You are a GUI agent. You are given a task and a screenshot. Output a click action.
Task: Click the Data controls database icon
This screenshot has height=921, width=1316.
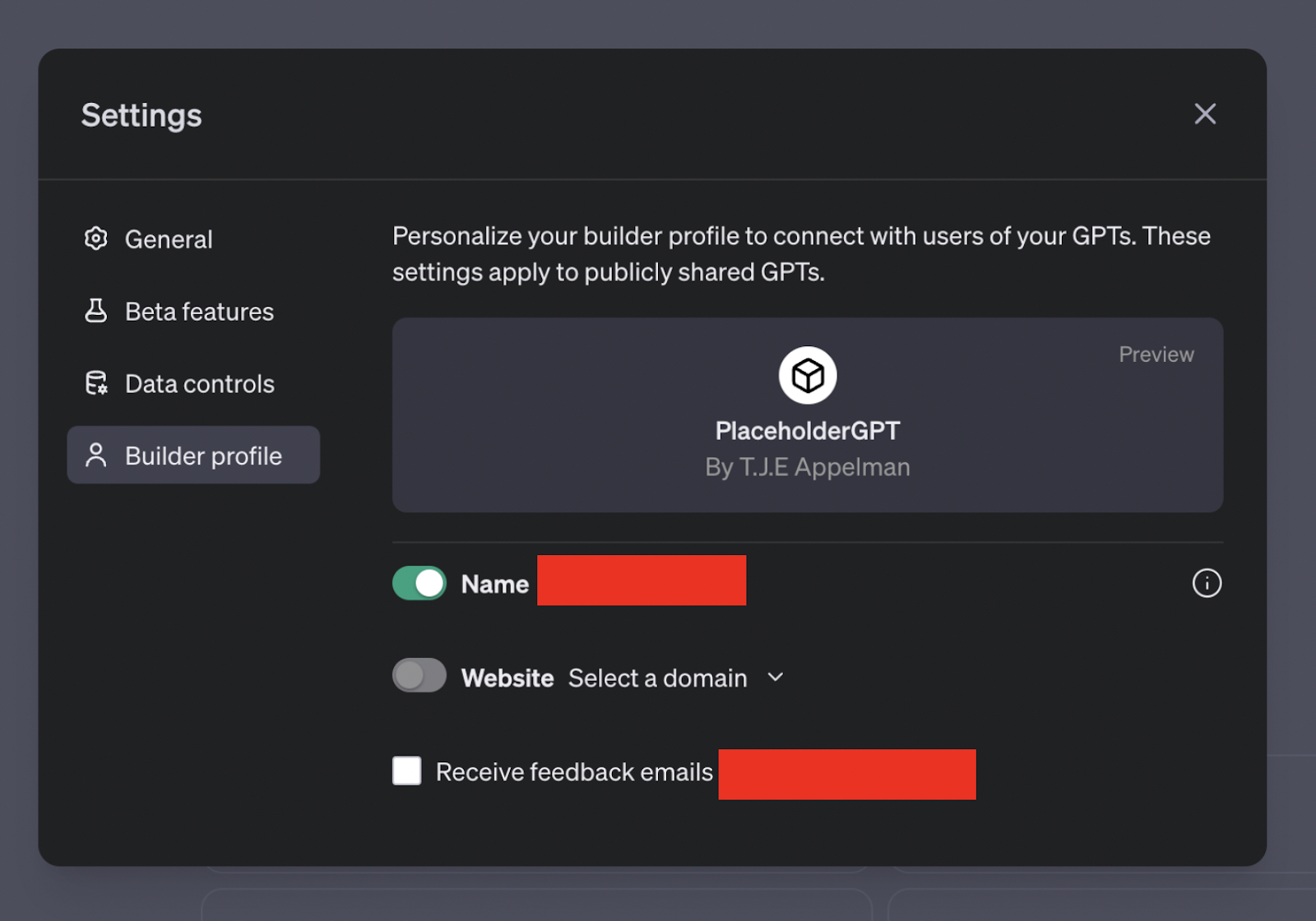[96, 382]
